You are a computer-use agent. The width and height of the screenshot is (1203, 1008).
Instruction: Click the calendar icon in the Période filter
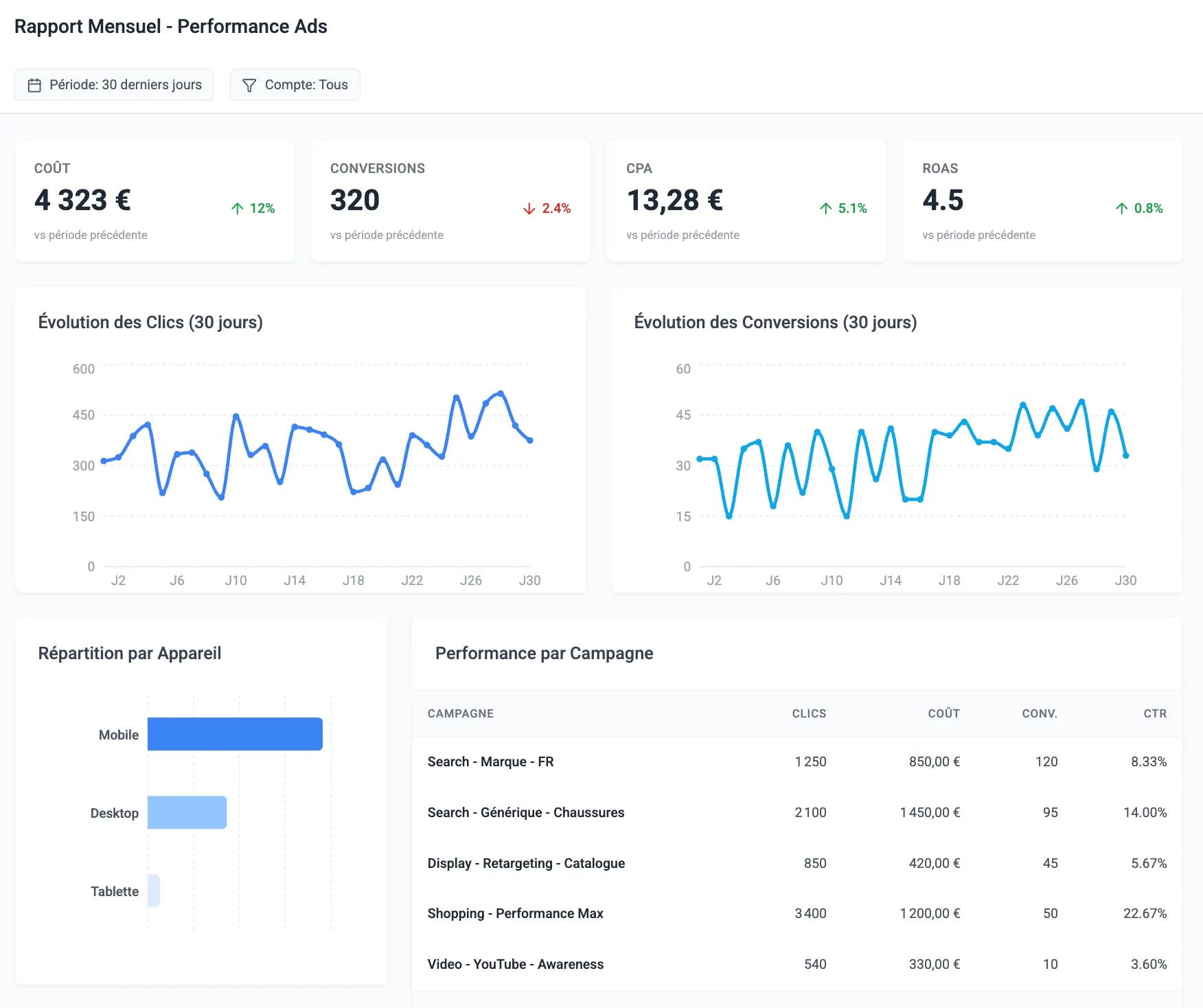[x=34, y=85]
